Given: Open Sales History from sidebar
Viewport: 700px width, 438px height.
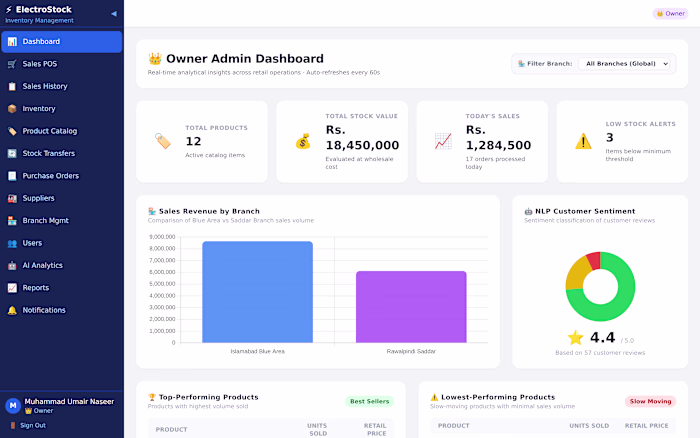Looking at the screenshot, I should click(62, 86).
